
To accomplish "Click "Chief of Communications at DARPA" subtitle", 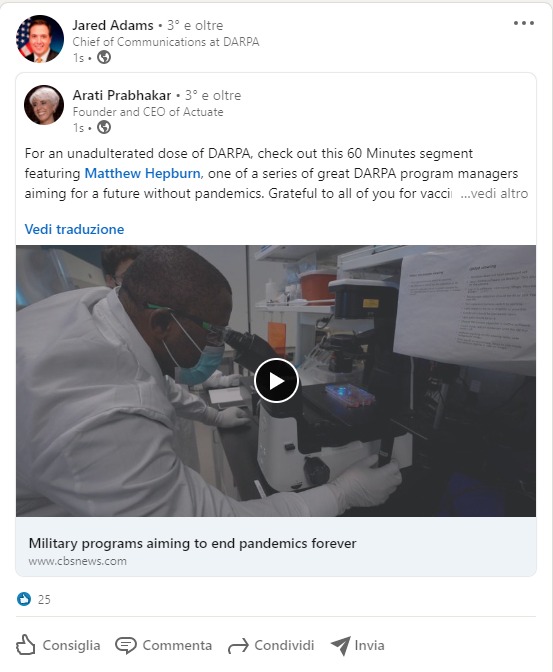I will pos(166,42).
